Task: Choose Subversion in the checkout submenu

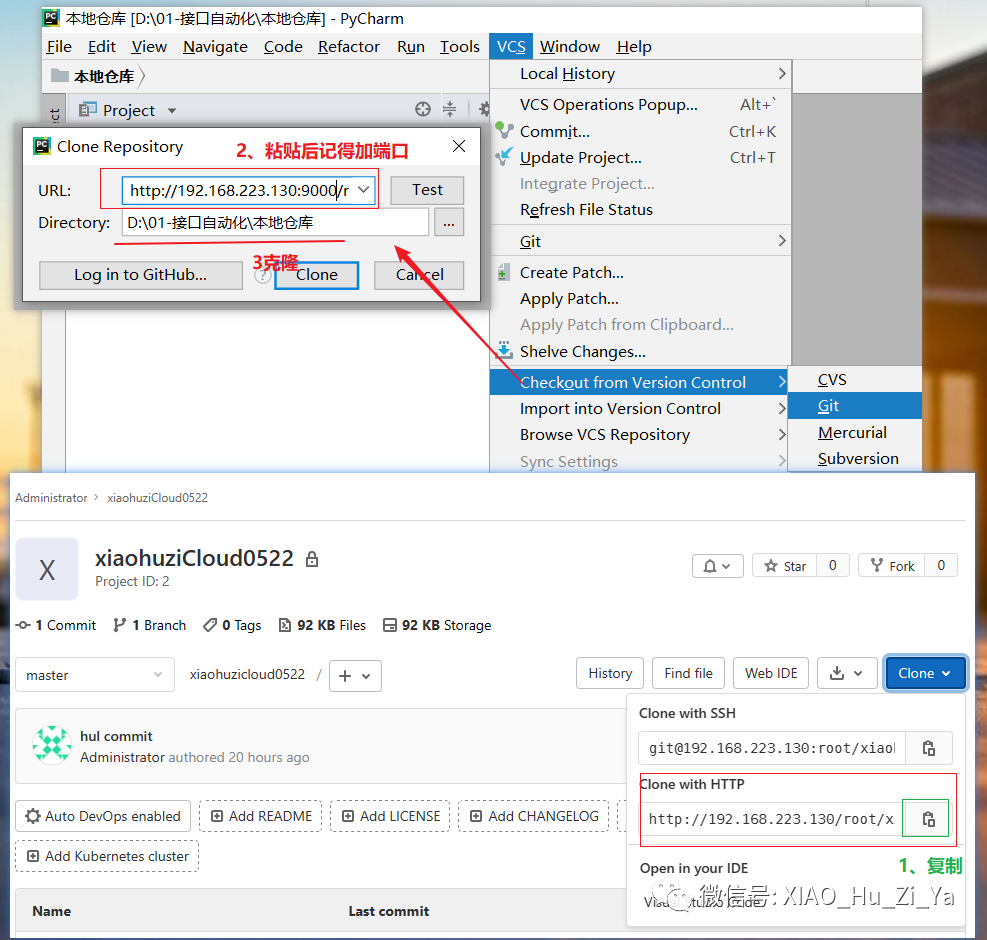Action: (x=855, y=458)
